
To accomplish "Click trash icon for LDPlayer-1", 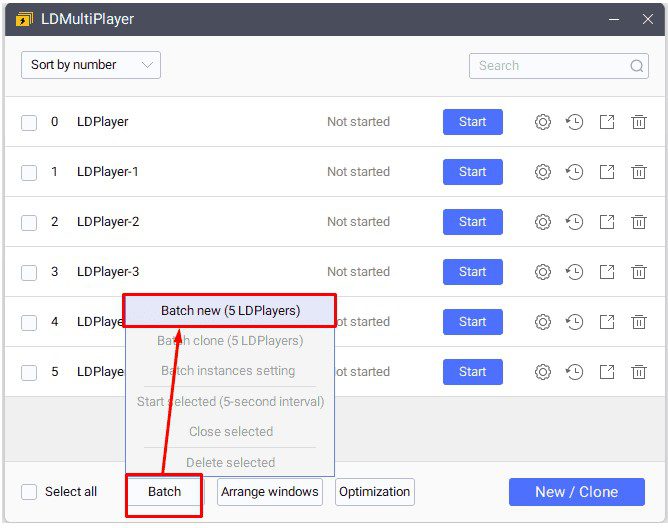I will (639, 172).
